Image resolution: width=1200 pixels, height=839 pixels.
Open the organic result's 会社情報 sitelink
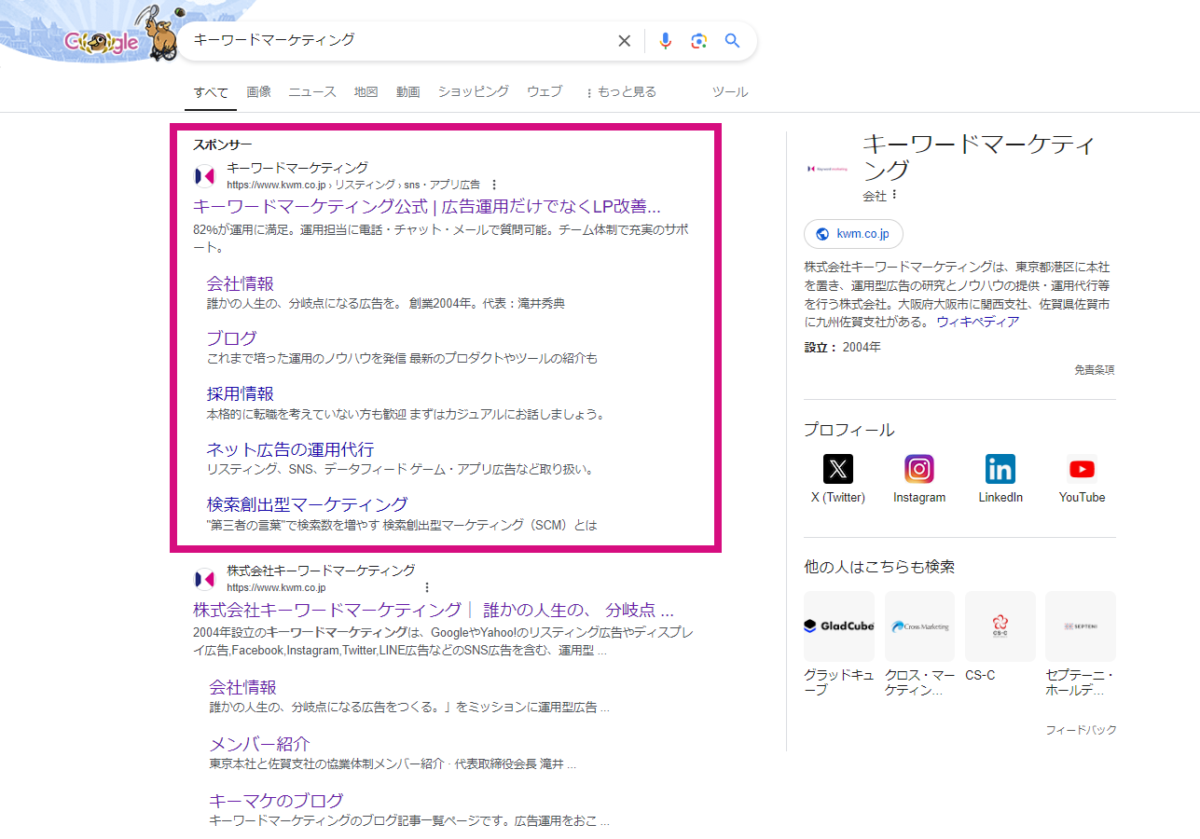(x=243, y=687)
